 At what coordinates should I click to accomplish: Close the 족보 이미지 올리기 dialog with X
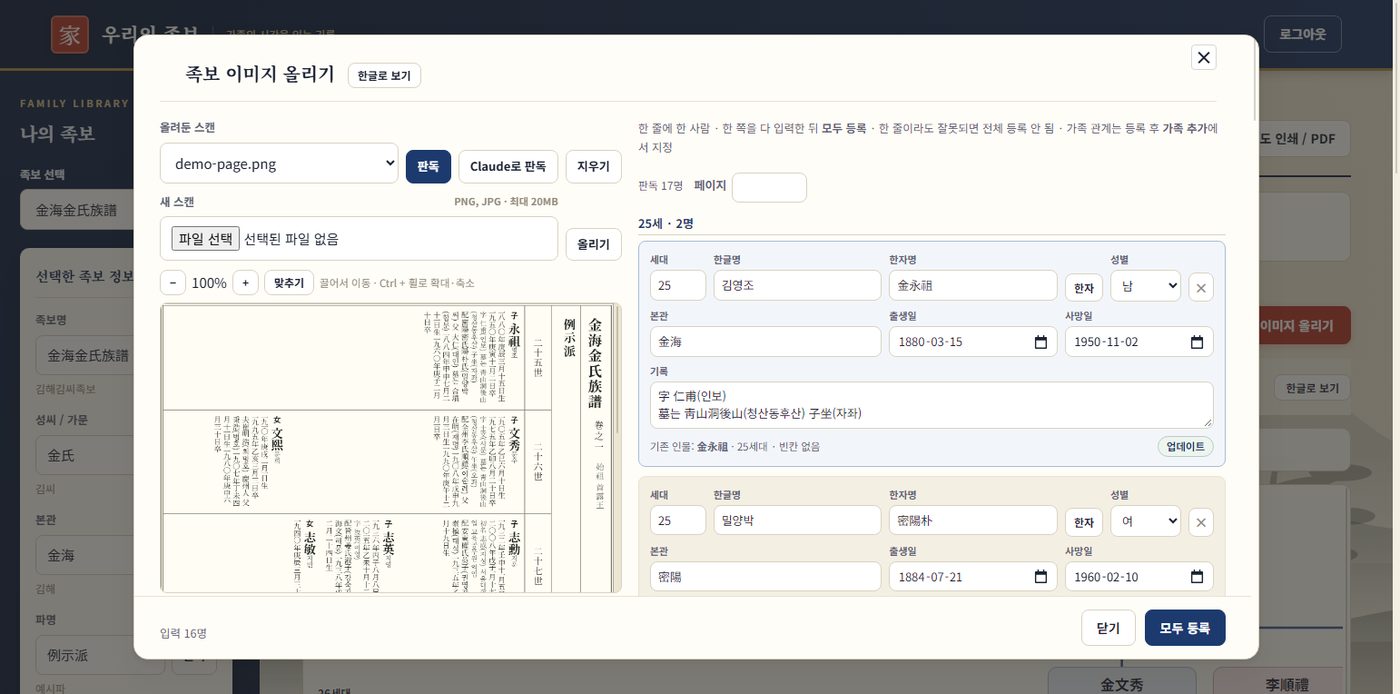coord(1204,57)
